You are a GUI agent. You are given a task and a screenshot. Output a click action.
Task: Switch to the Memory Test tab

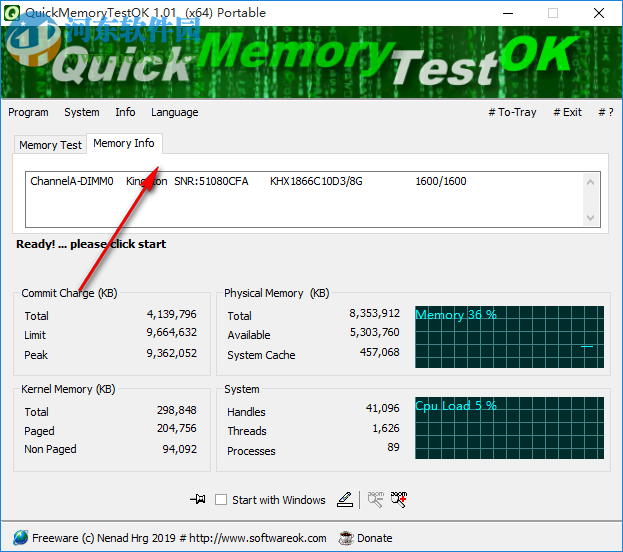(50, 145)
